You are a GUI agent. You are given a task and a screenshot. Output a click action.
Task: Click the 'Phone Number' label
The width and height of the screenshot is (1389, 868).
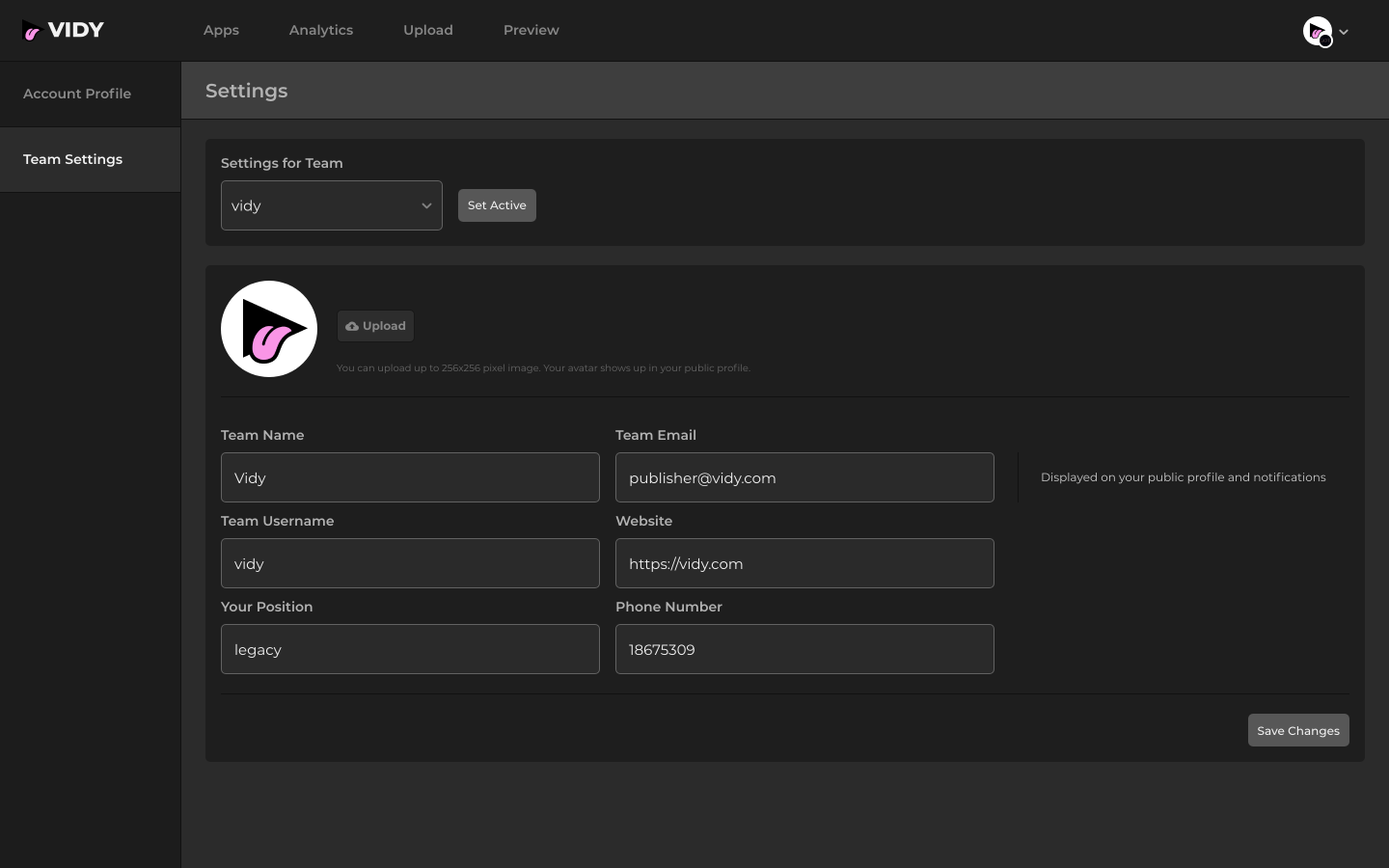pyautogui.click(x=669, y=607)
